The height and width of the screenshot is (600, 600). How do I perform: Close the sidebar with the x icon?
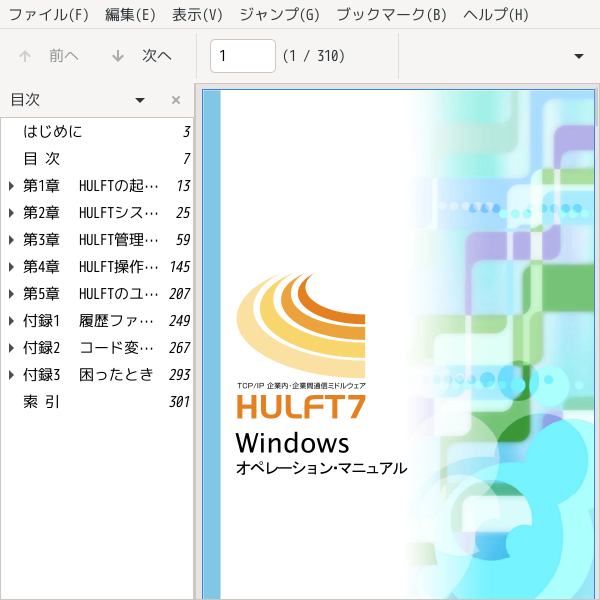[176, 100]
